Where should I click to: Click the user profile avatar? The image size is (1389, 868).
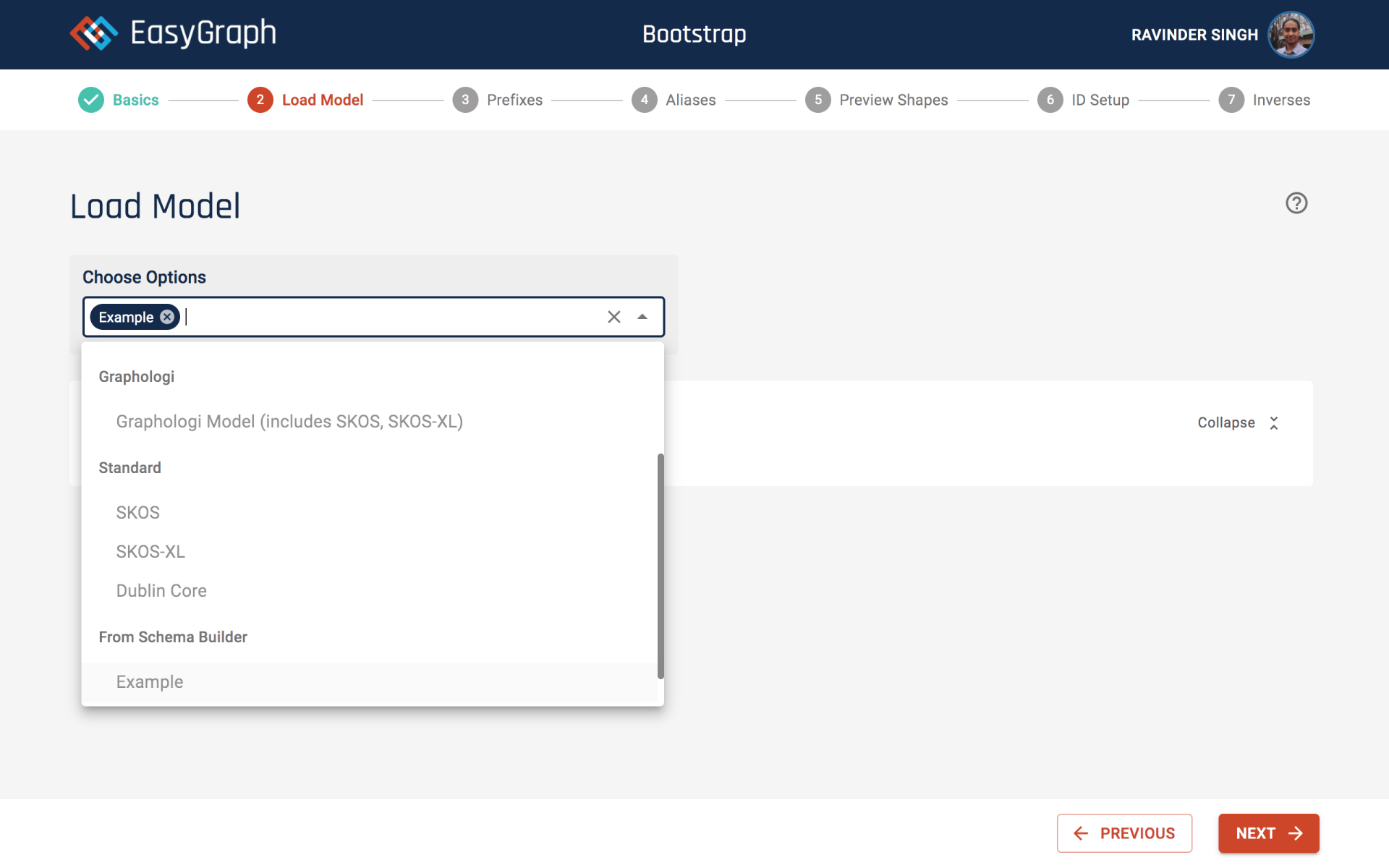tap(1291, 34)
